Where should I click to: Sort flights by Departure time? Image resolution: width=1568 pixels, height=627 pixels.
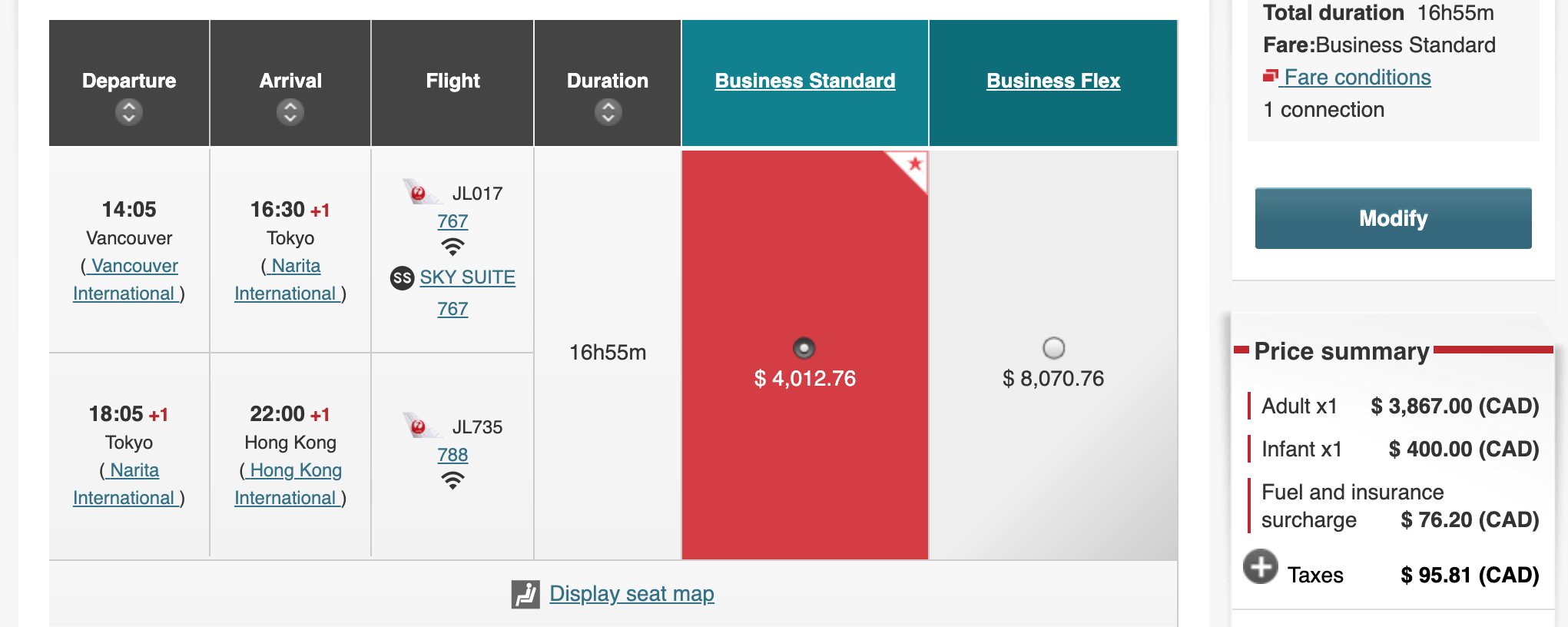pyautogui.click(x=129, y=112)
